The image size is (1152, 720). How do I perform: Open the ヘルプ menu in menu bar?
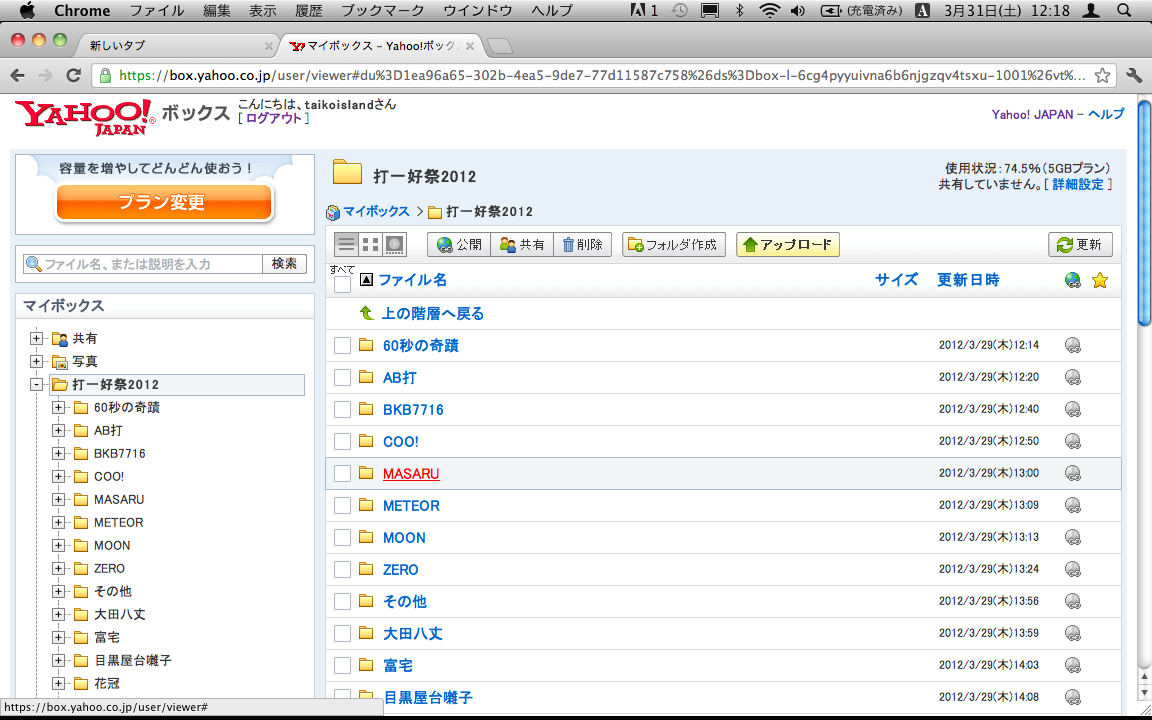click(552, 10)
